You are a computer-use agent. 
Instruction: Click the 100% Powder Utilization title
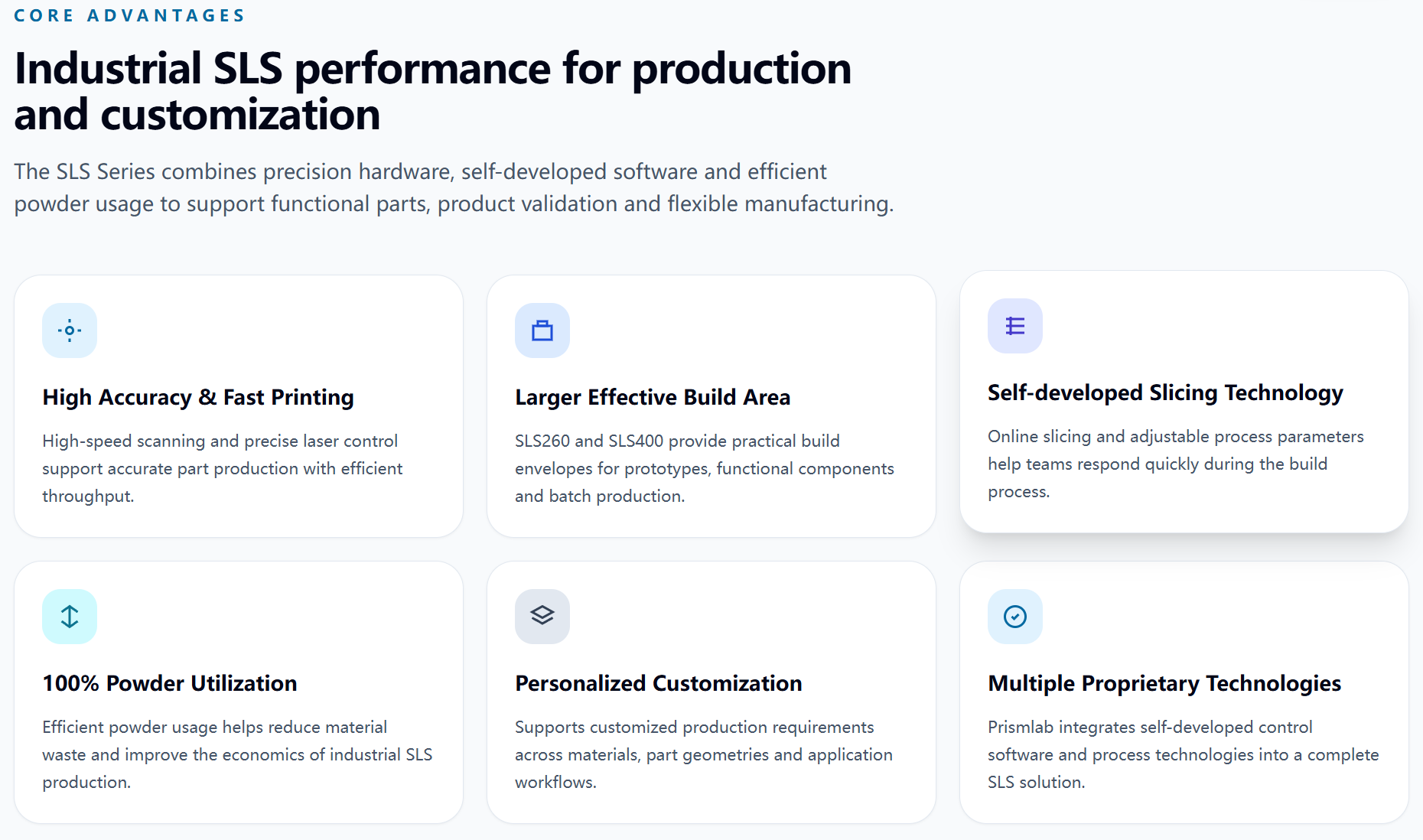click(x=170, y=683)
